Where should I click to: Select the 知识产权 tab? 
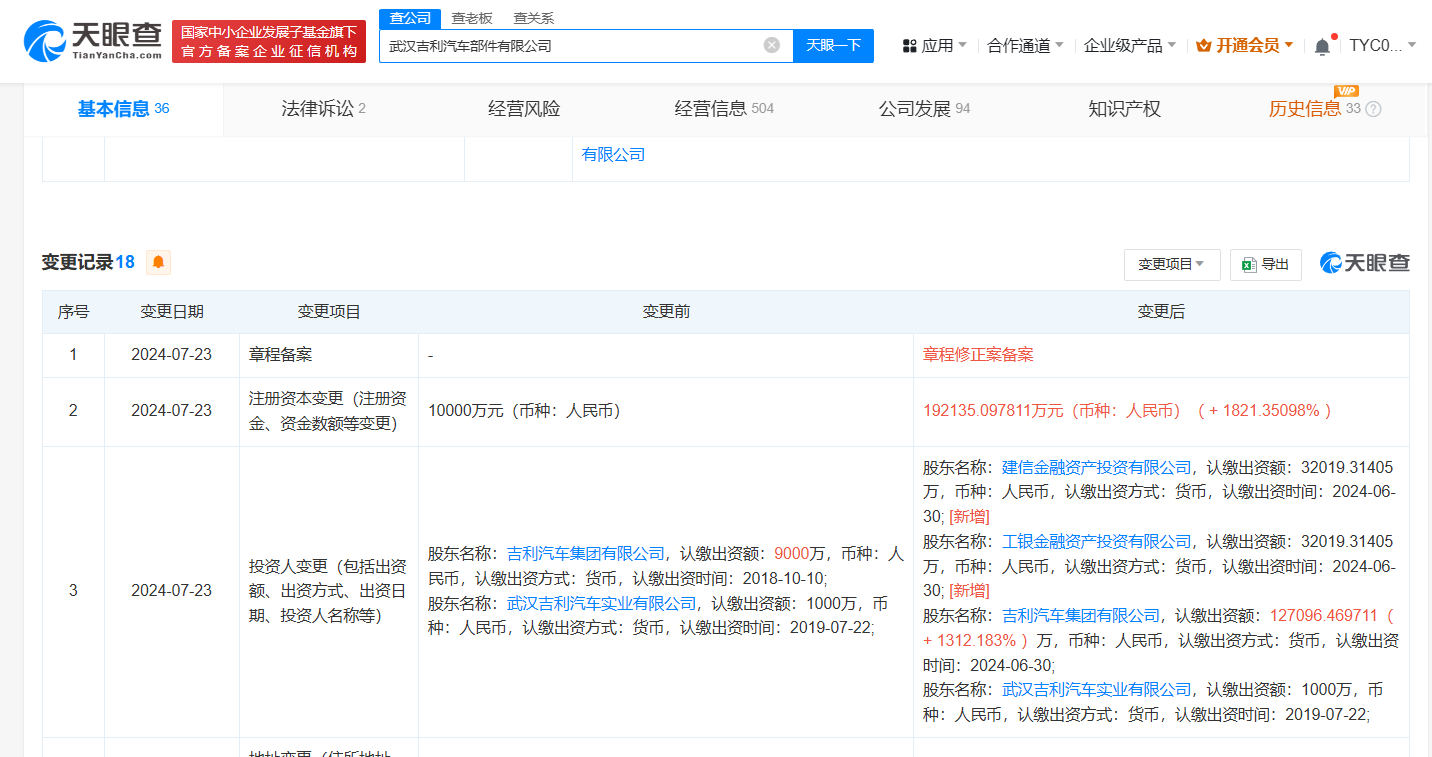point(1125,109)
